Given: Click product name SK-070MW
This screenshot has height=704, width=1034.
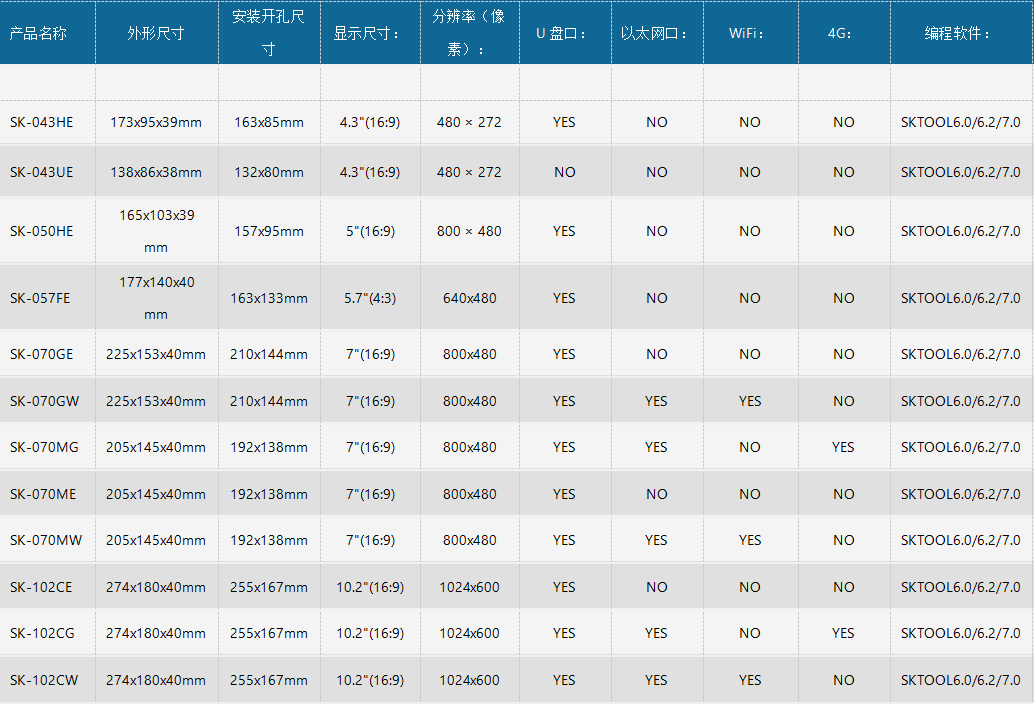Looking at the screenshot, I should pyautogui.click(x=46, y=540).
